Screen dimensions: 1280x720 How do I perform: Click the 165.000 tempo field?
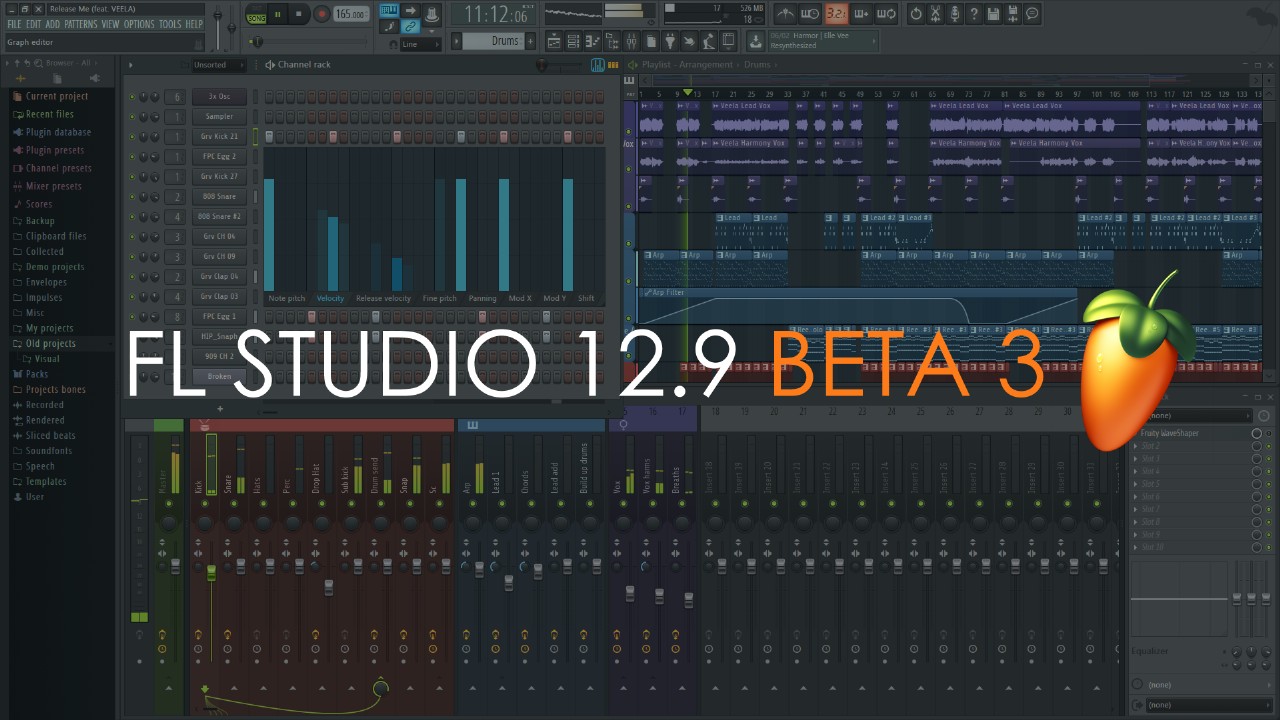351,14
